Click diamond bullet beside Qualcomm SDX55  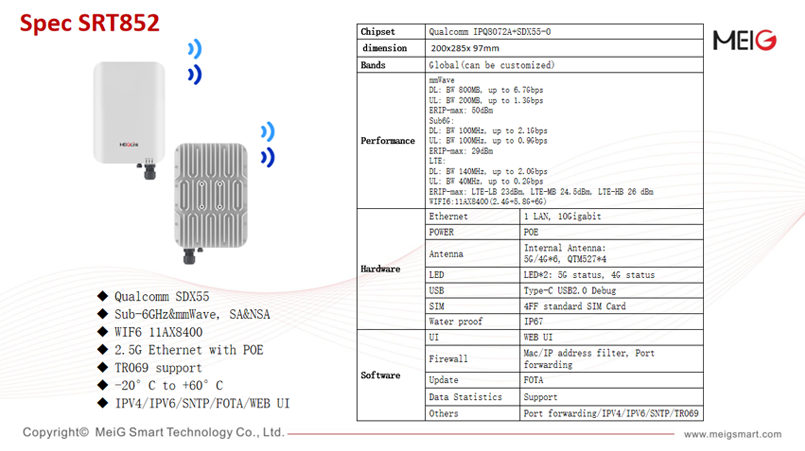pos(101,297)
